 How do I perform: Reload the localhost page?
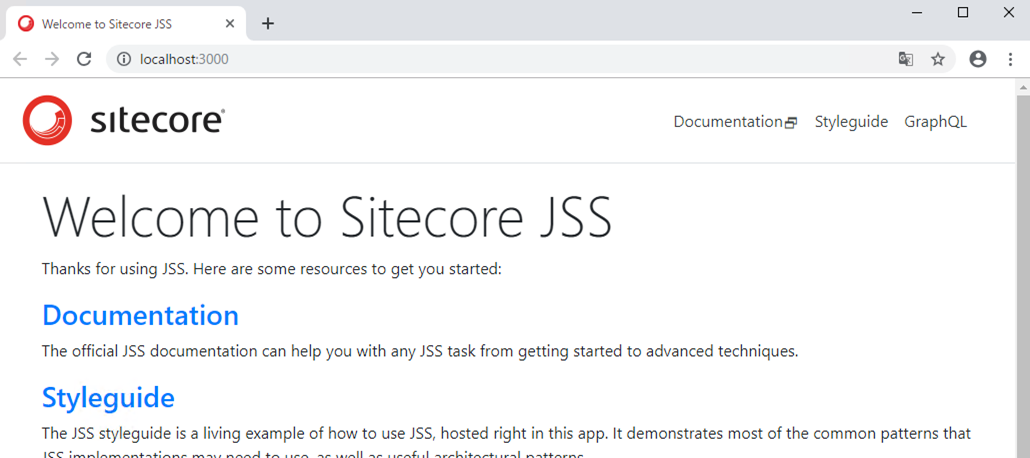tap(83, 59)
